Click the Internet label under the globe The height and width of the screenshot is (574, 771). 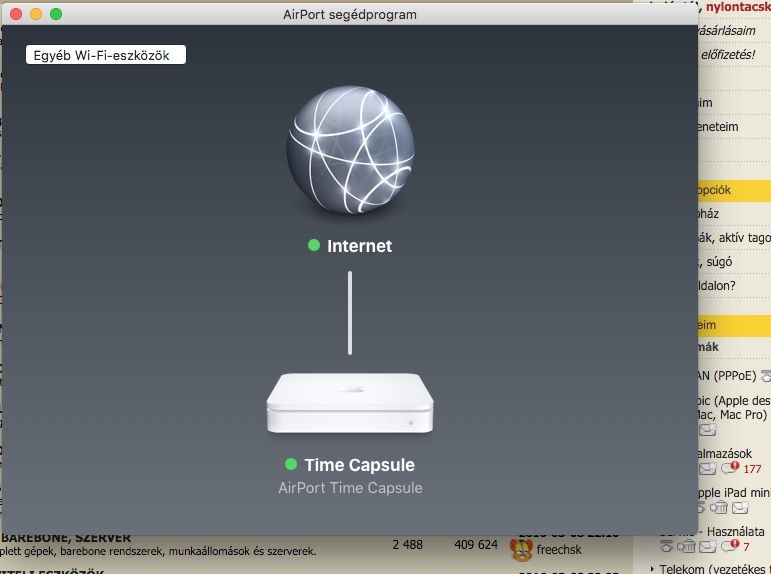pyautogui.click(x=359, y=246)
